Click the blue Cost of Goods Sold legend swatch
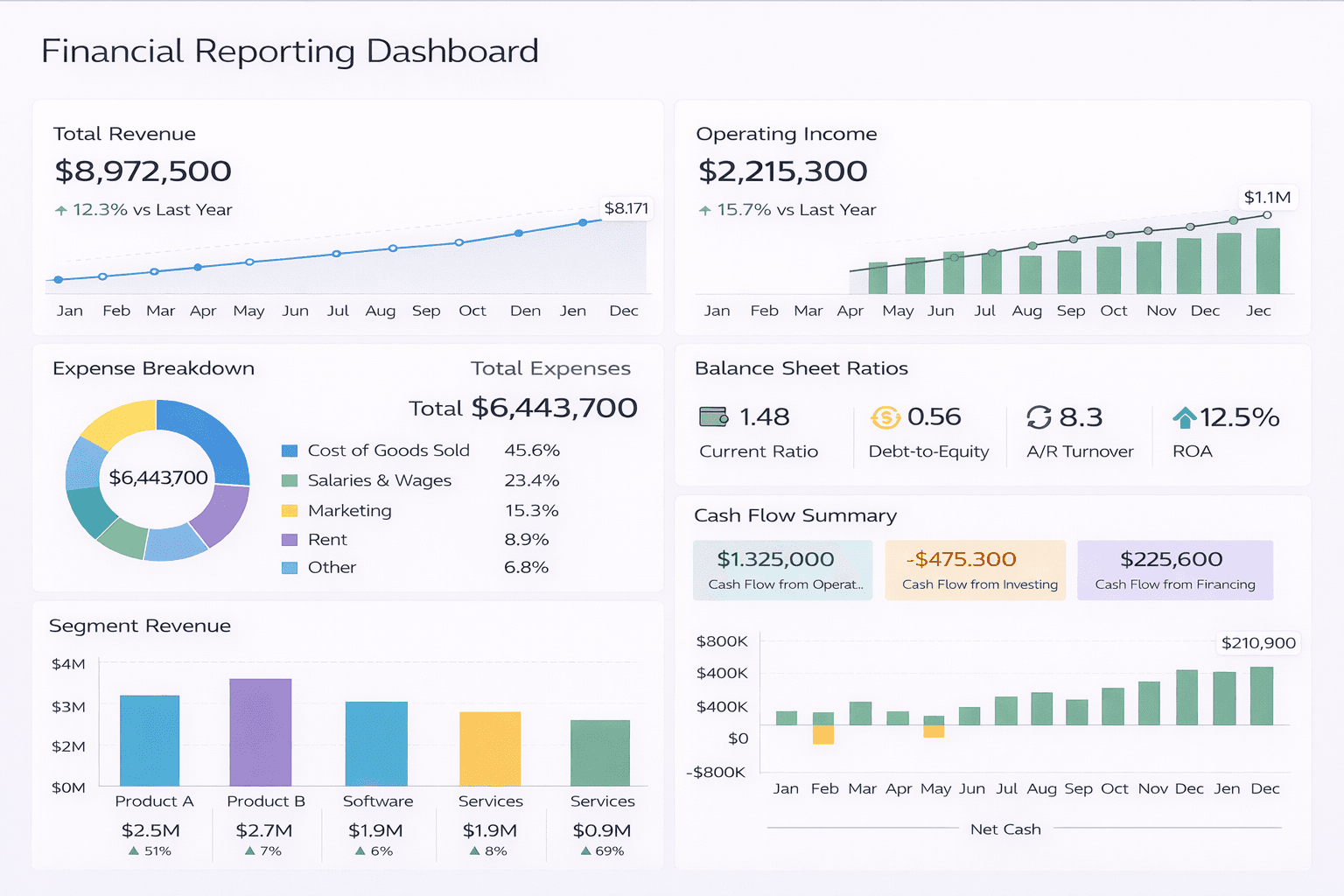This screenshot has width=1344, height=896. [x=289, y=450]
